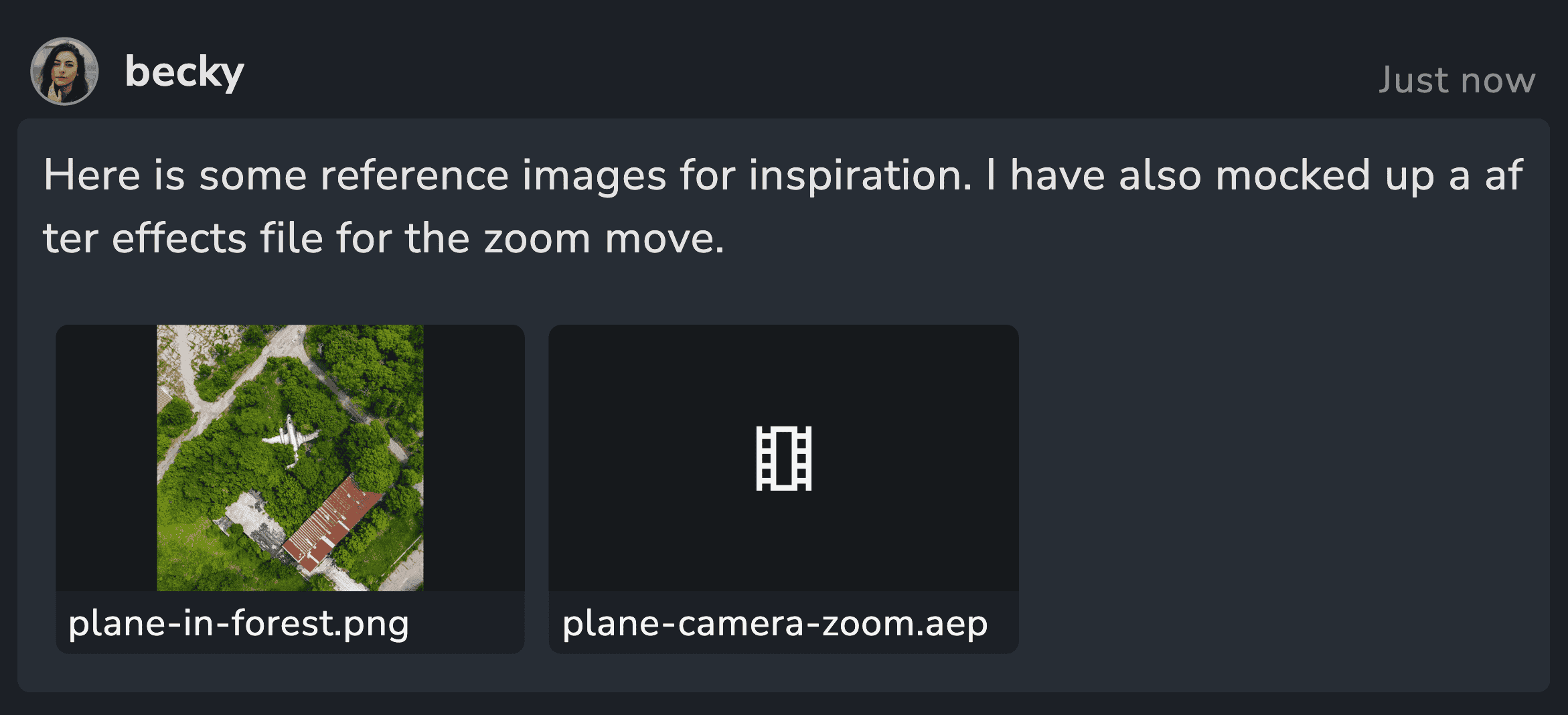Open becky's profile avatar
This screenshot has height=715, width=1568.
(64, 71)
